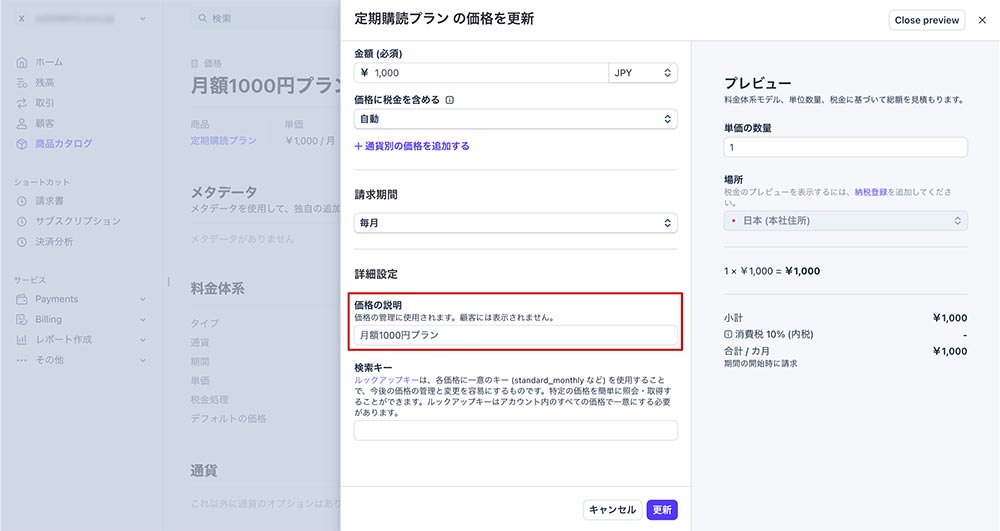The width and height of the screenshot is (1000, 531).
Task: Close the price update panel with X
Action: click(x=982, y=20)
